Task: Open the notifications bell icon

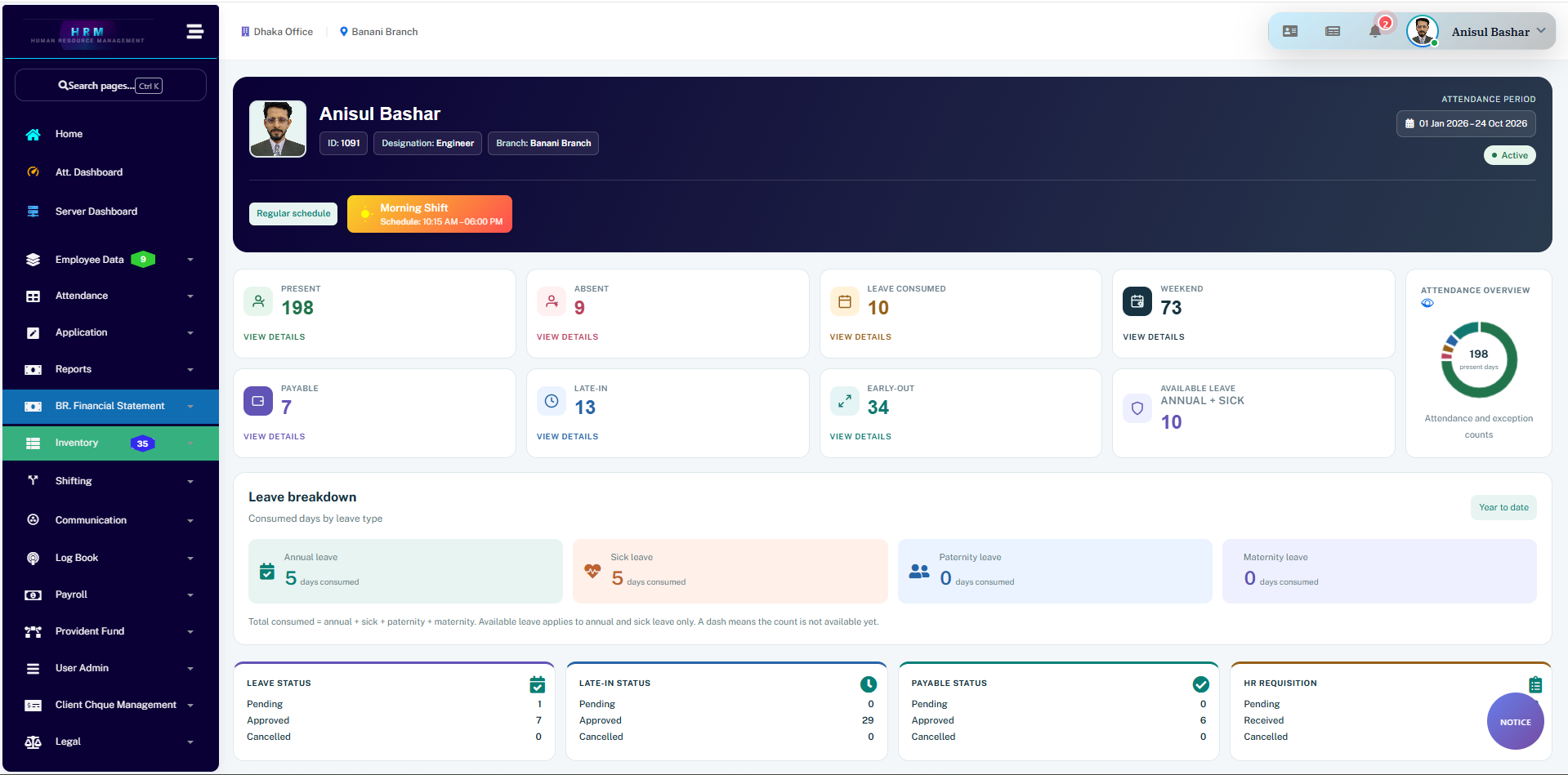Action: pos(1375,31)
